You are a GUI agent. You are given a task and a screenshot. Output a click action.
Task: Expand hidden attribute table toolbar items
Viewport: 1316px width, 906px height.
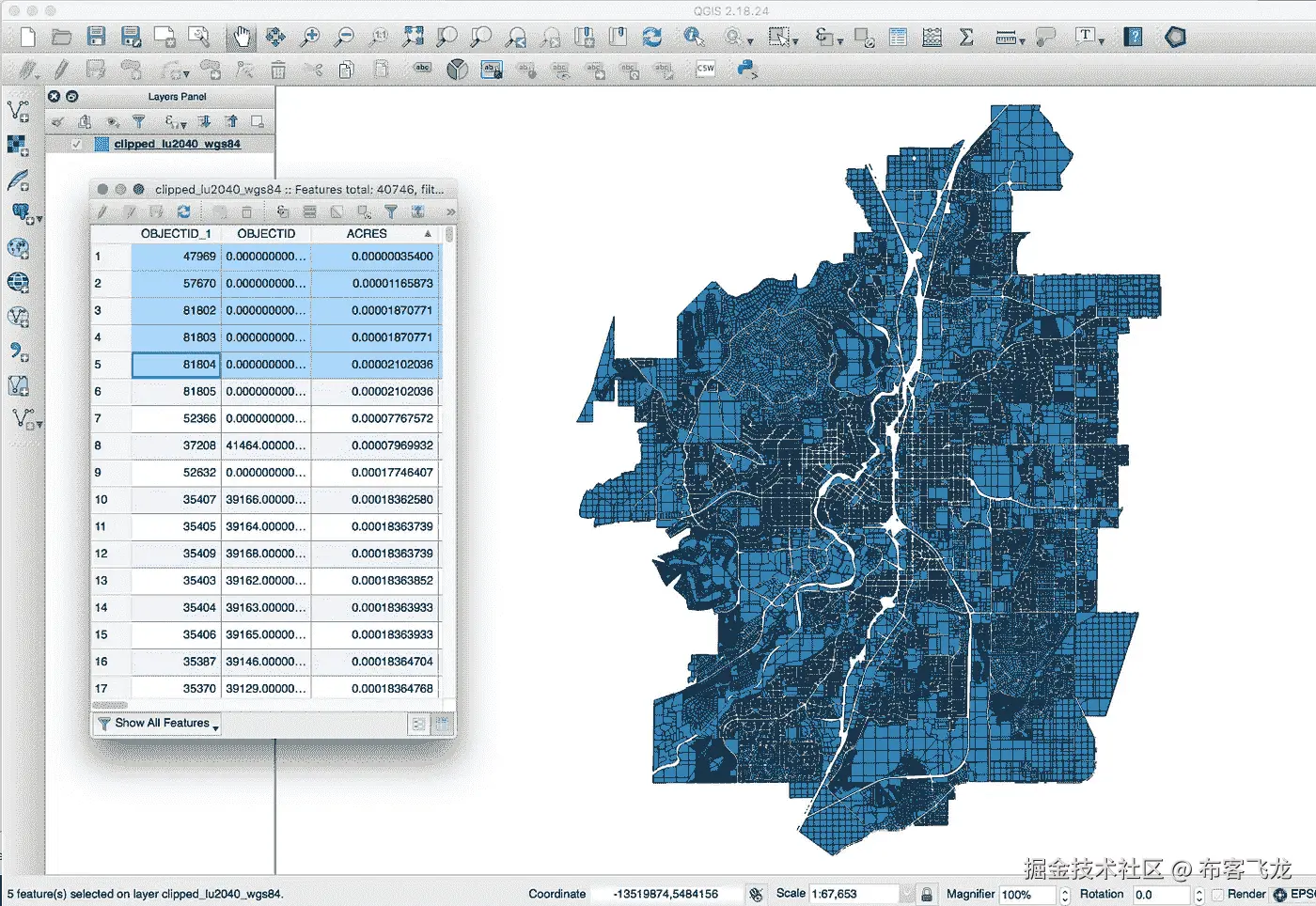[x=450, y=211]
